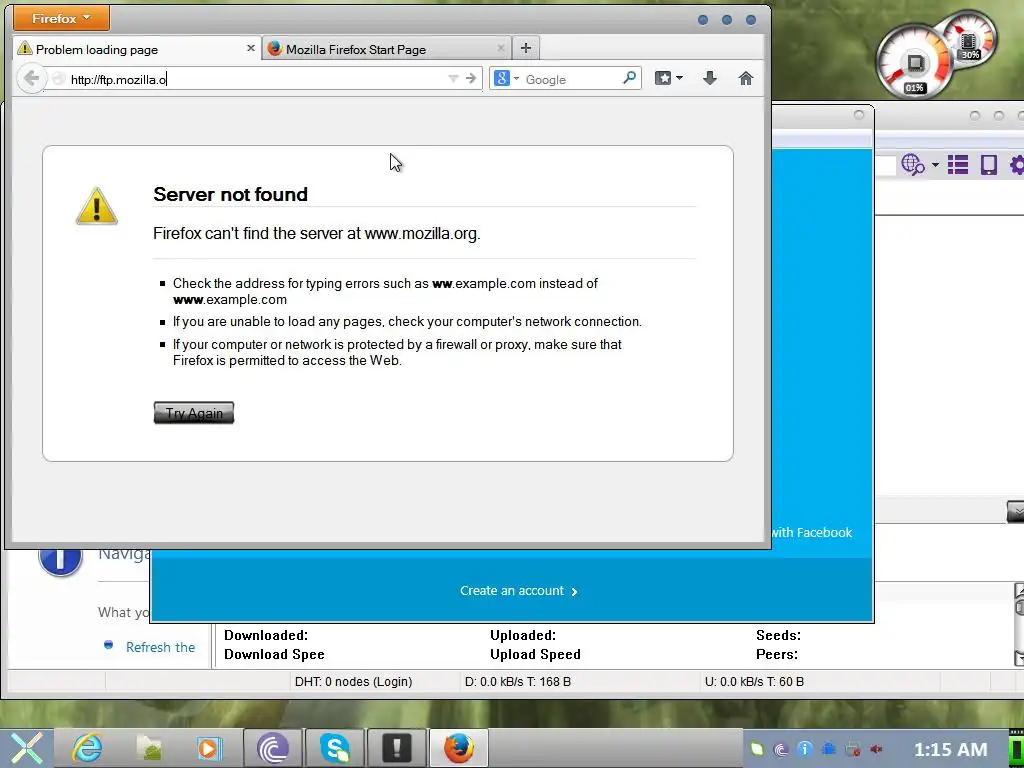Image resolution: width=1024 pixels, height=768 pixels.
Task: Click the list view icon in BitTorrent toolbar
Action: (957, 165)
